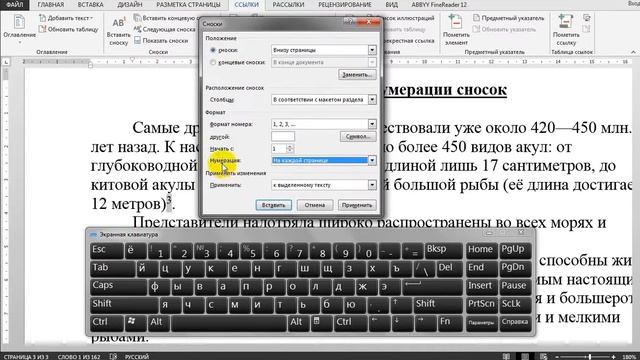Click the Del key on on-screen keyboard

click(449, 269)
